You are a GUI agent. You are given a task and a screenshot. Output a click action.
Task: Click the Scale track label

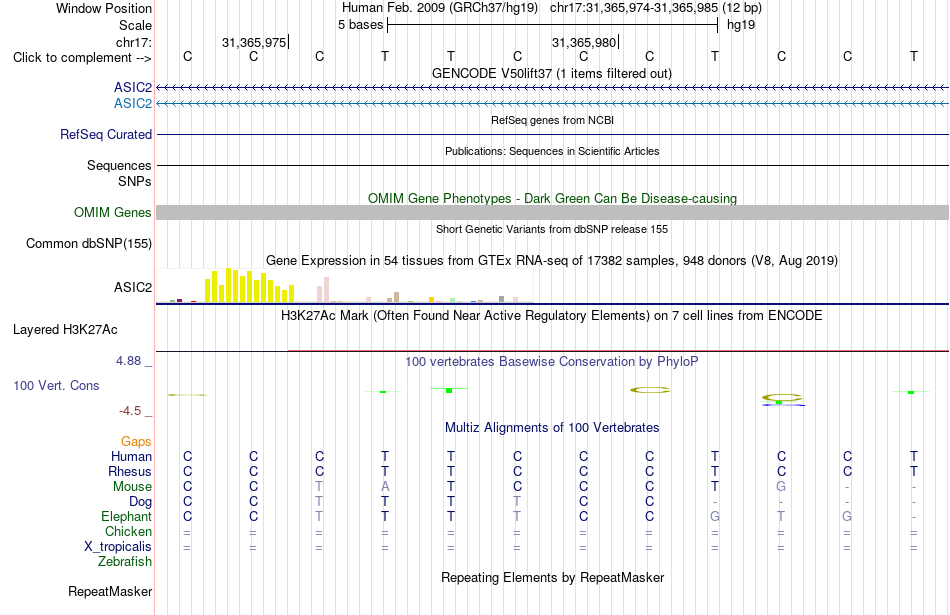[135, 25]
